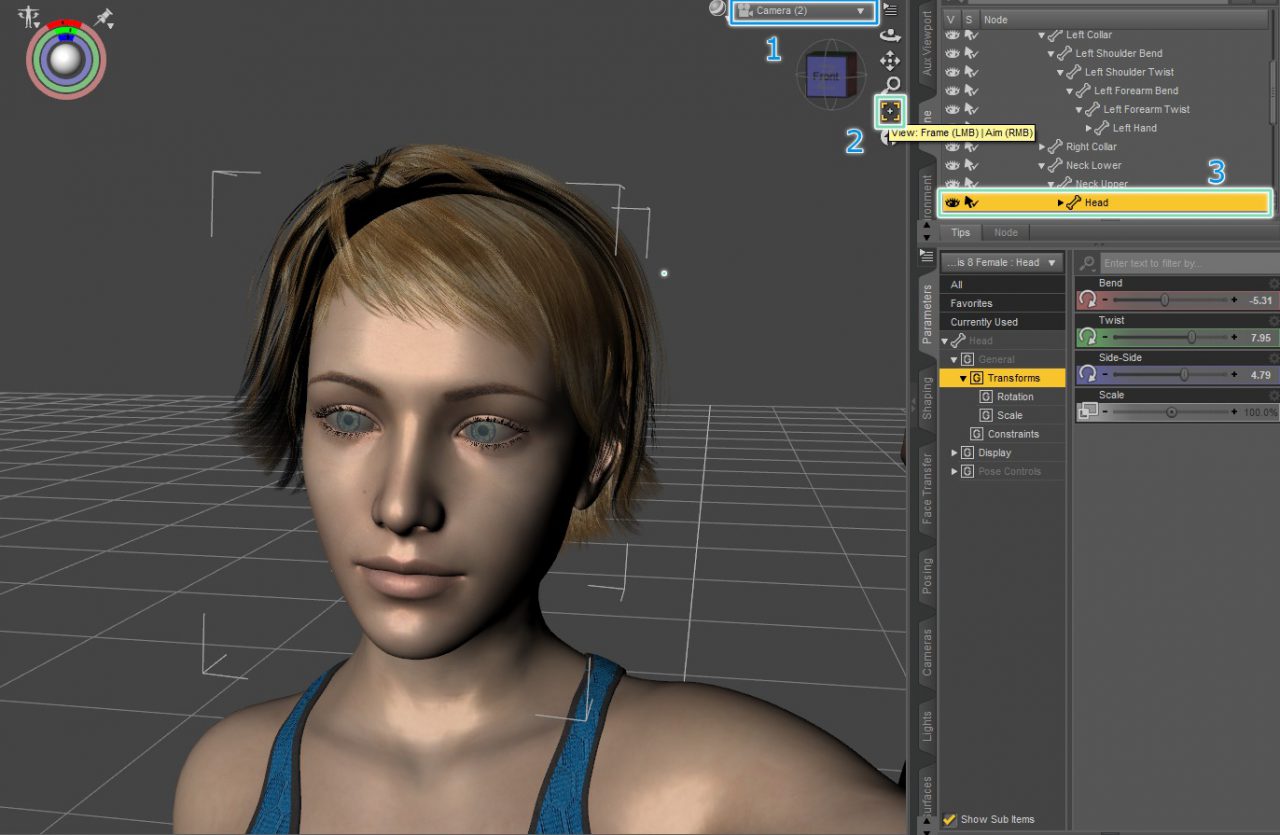The width and height of the screenshot is (1280, 835).
Task: Click the rotation gimbal control at top left
Action: click(x=66, y=60)
